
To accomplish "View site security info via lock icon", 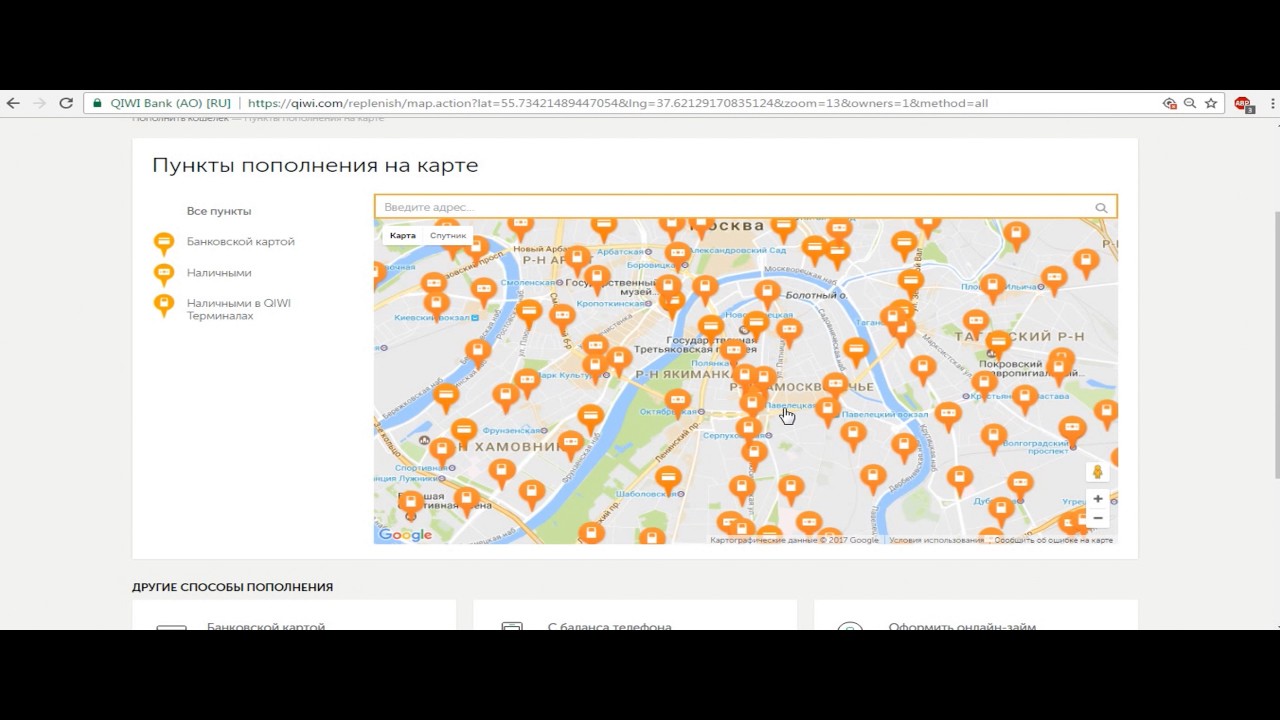I will point(97,103).
